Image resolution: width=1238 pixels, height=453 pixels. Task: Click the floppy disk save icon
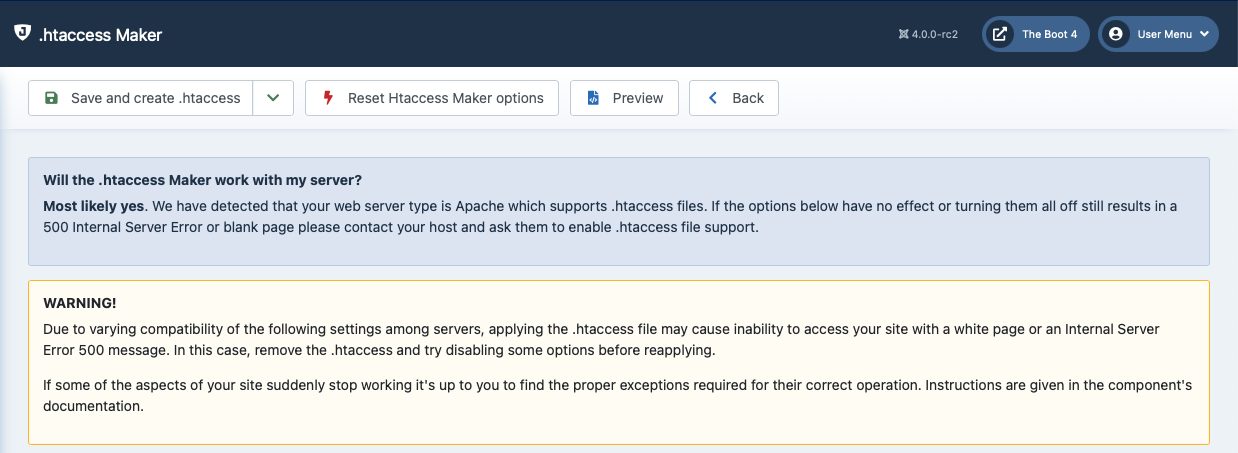(51, 98)
